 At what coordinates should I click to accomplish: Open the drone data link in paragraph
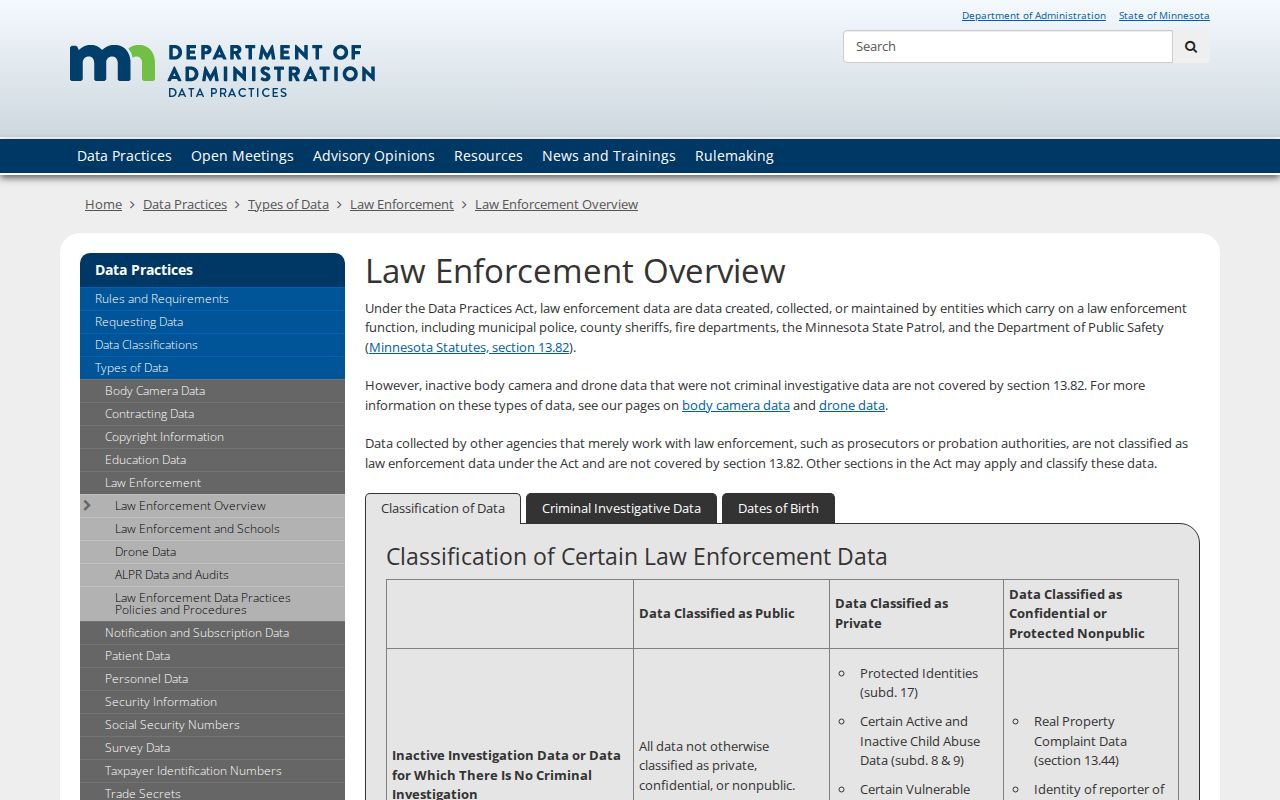852,405
